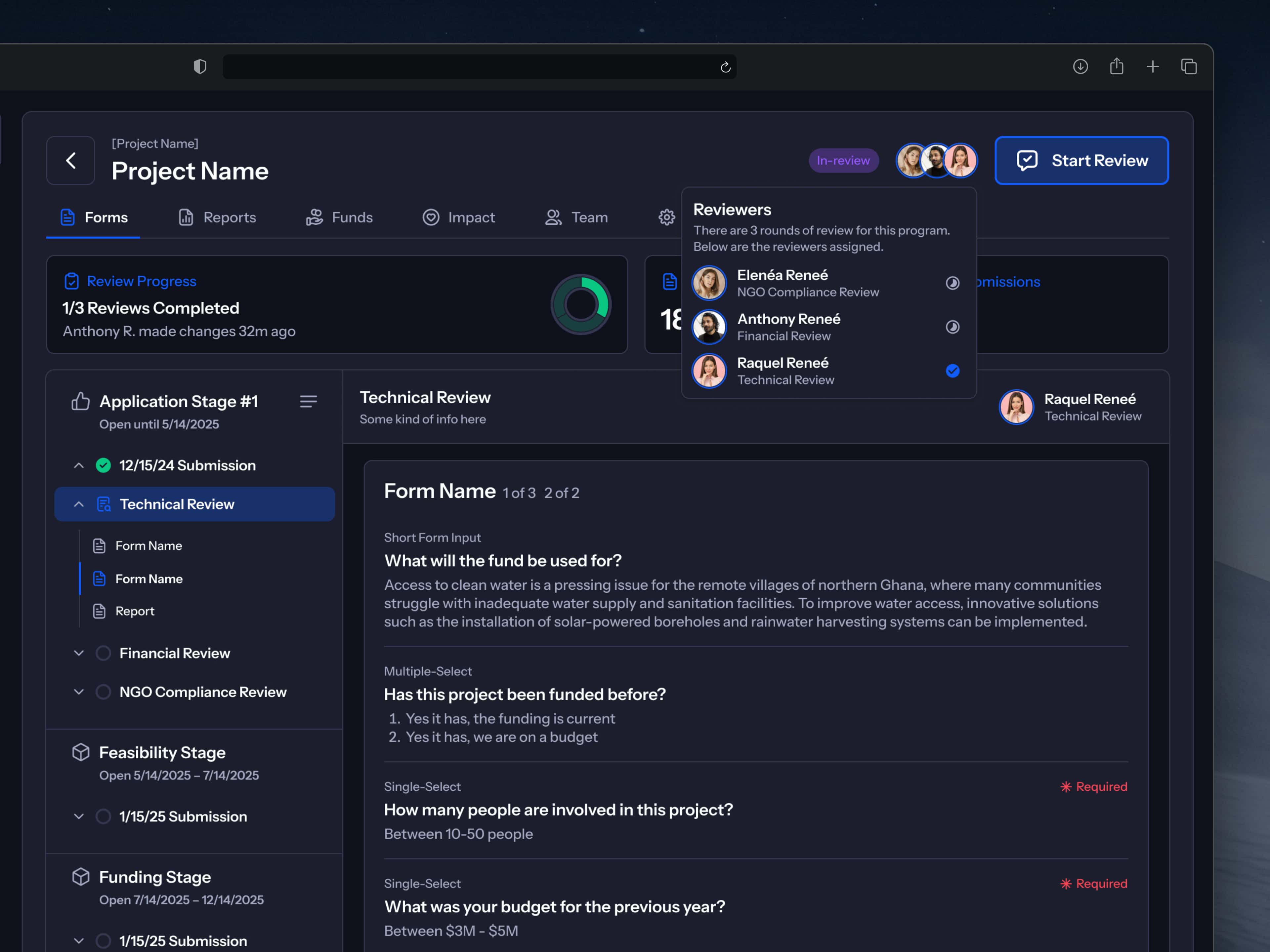Expand Feasibility Stage 1/15/25 Submission

(x=79, y=816)
